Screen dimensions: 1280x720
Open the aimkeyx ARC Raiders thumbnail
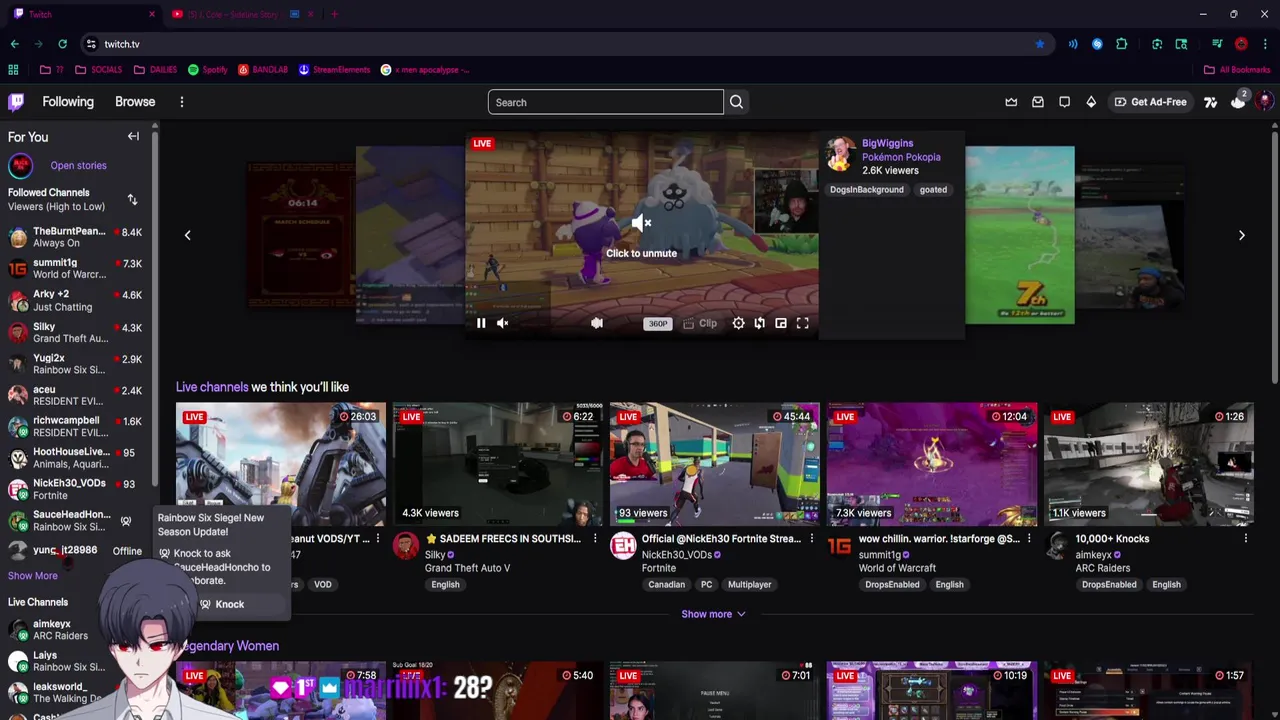coord(1148,464)
